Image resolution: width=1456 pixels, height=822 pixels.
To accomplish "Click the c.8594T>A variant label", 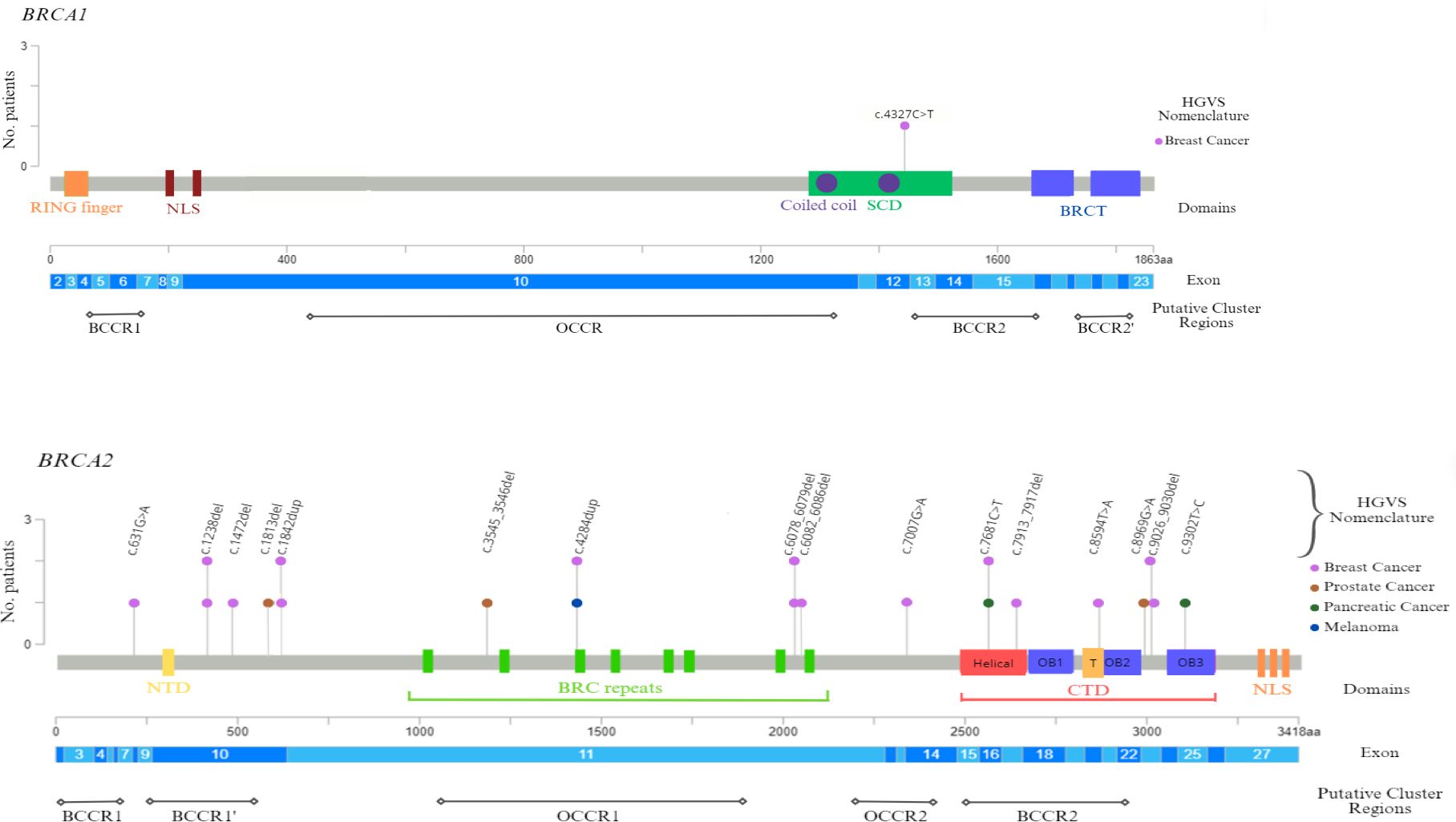I will 1101,527.
